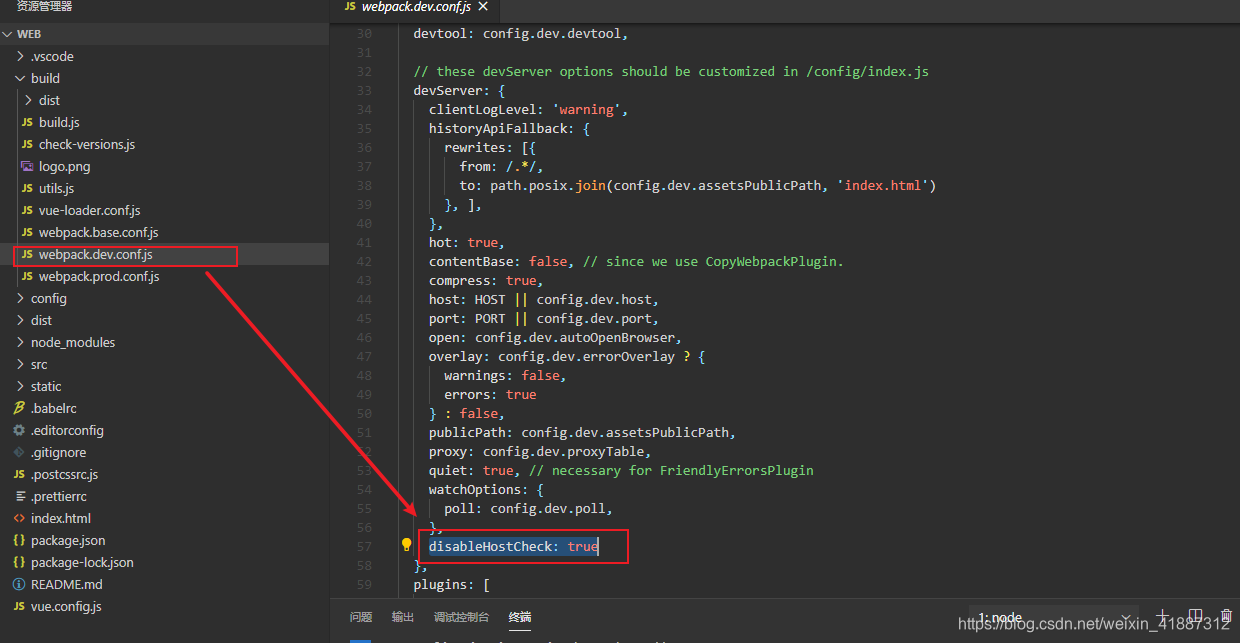Switch to the 问题 panel tab

point(360,617)
